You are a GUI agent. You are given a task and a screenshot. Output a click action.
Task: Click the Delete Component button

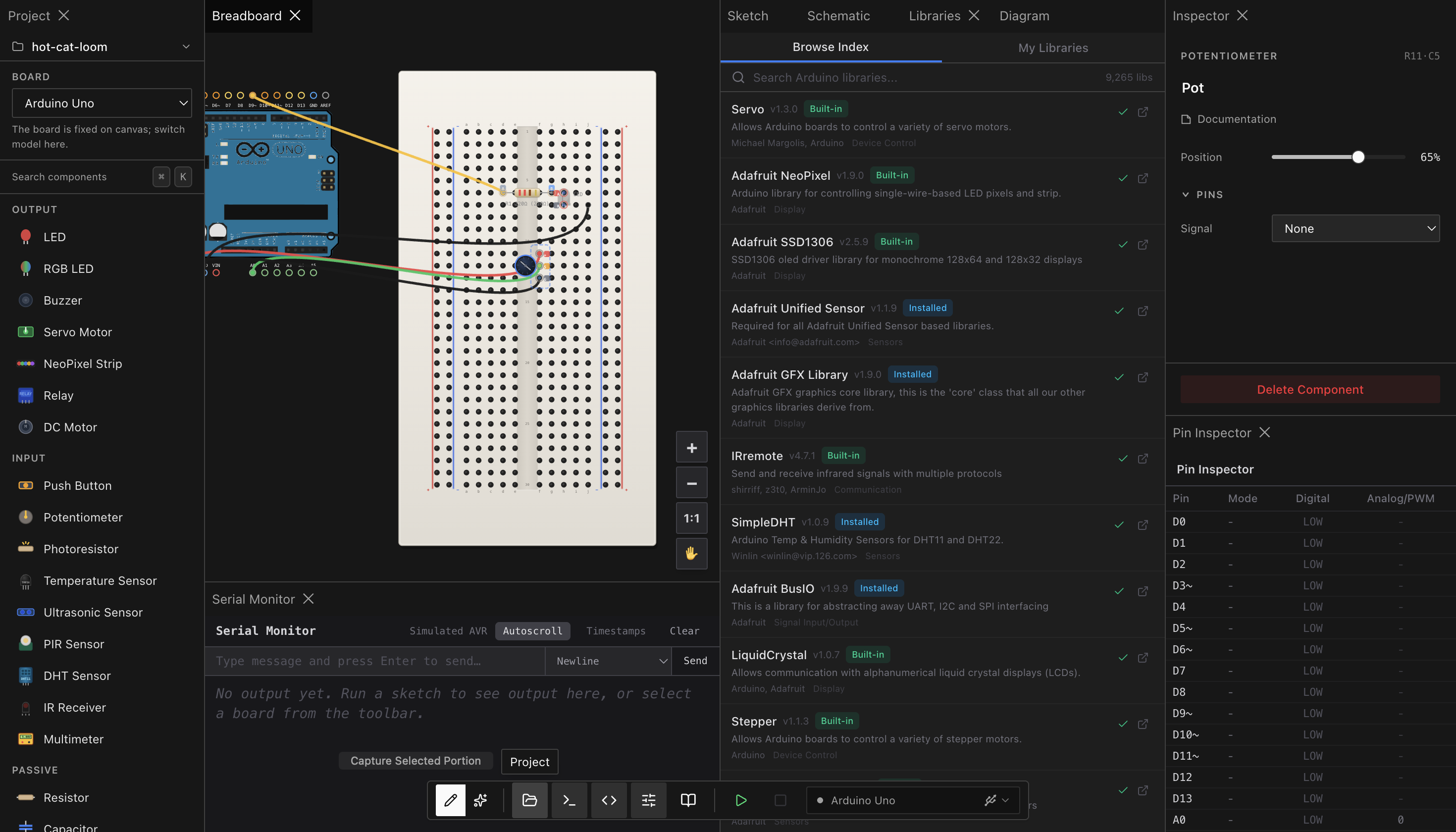click(x=1310, y=390)
